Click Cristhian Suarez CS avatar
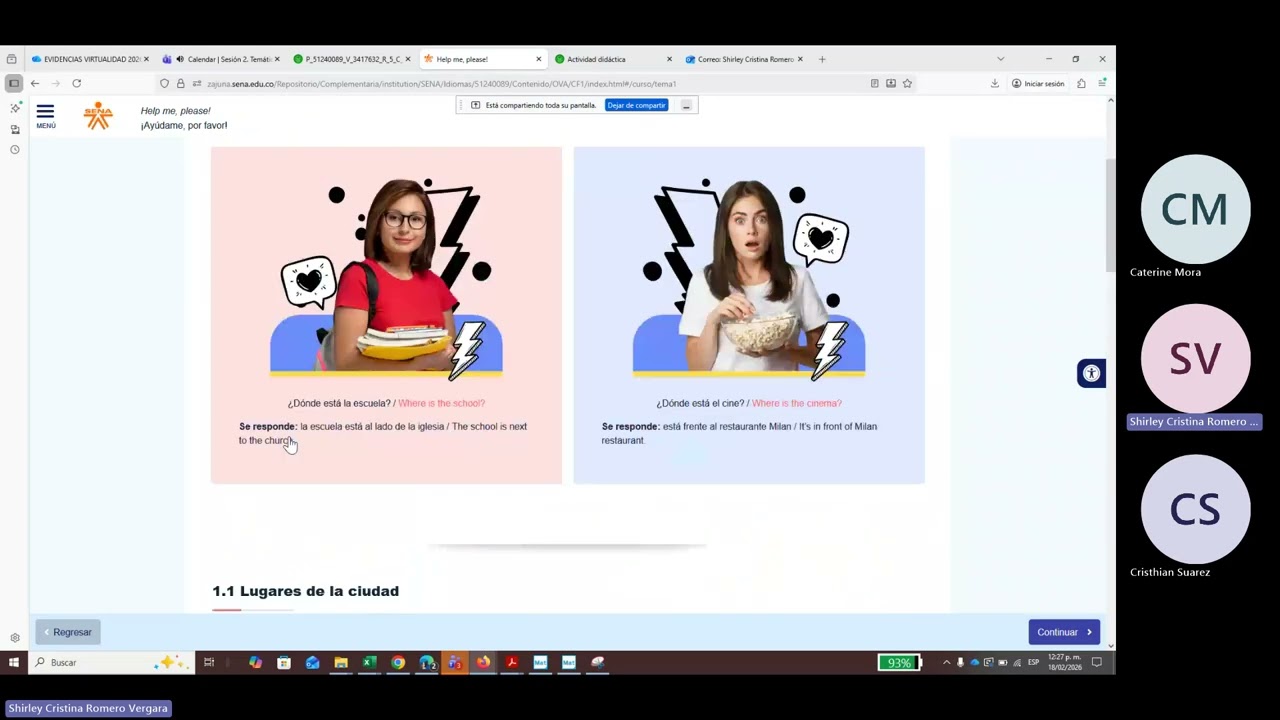Image resolution: width=1280 pixels, height=720 pixels. coord(1195,509)
